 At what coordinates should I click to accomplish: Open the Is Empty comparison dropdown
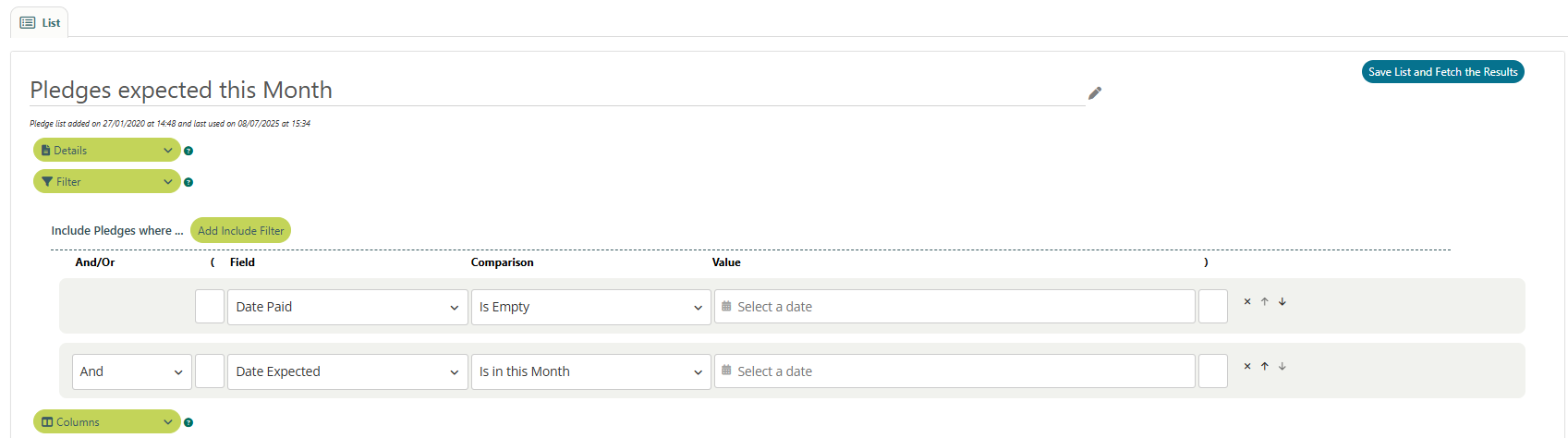click(590, 307)
